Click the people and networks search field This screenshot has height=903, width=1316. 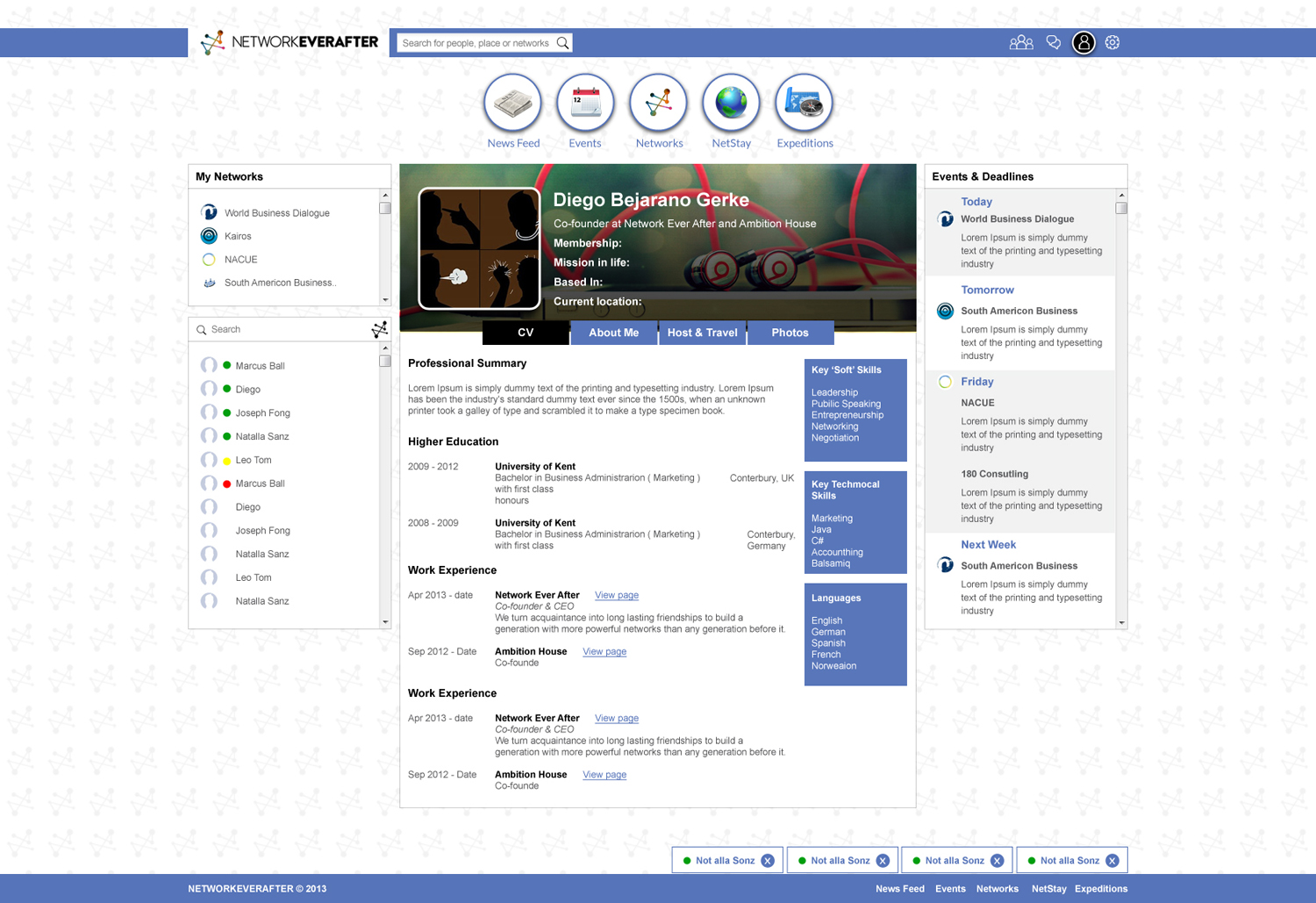(x=476, y=43)
